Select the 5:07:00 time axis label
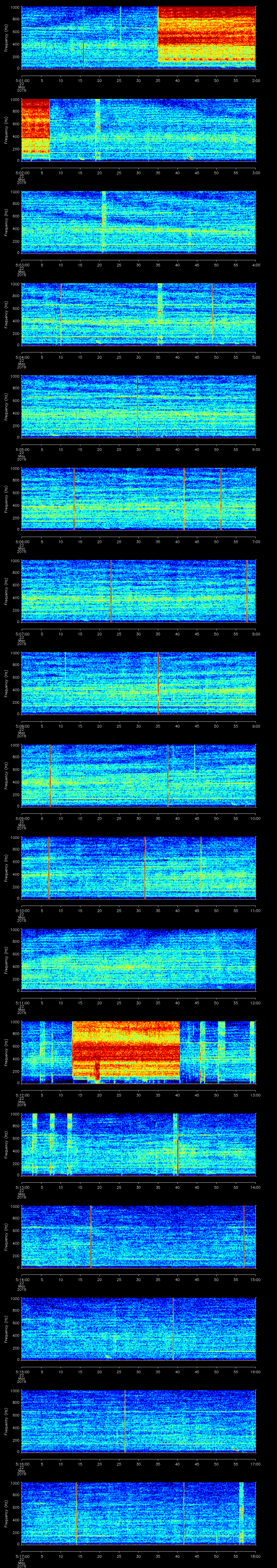Viewport: 277px width, 1568px height. click(x=22, y=634)
